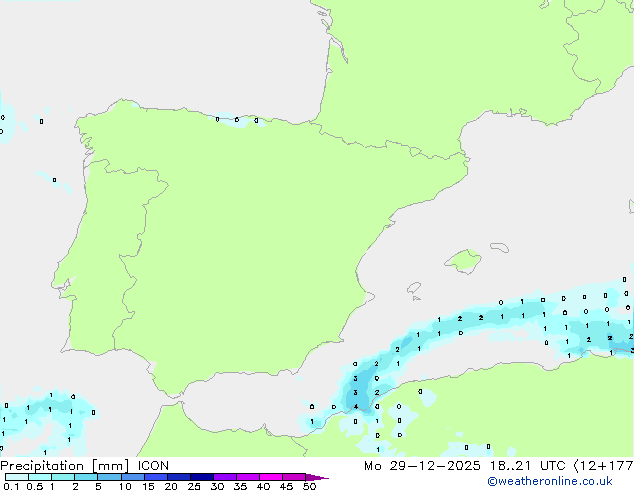Pick the 45–50 mm legend swatch

click(x=294, y=477)
